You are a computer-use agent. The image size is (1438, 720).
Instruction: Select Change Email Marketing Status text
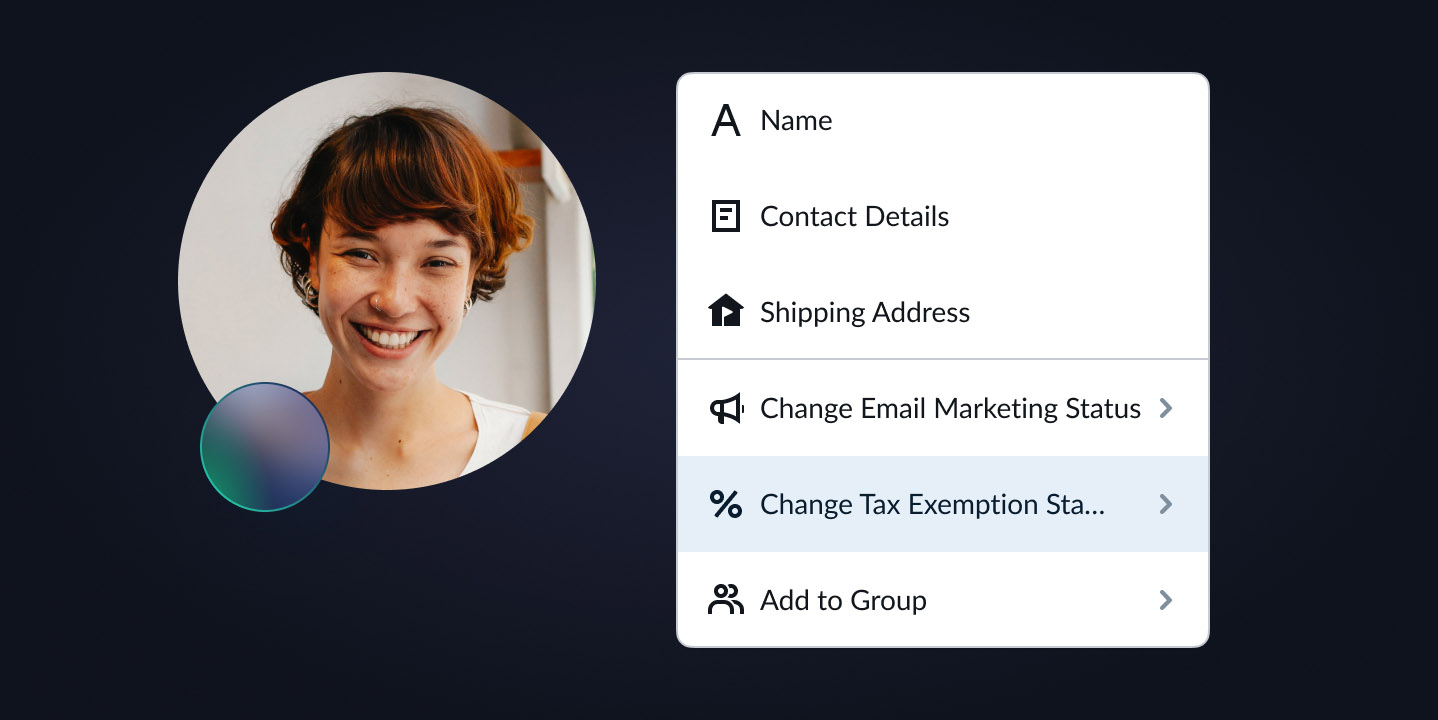(x=950, y=409)
